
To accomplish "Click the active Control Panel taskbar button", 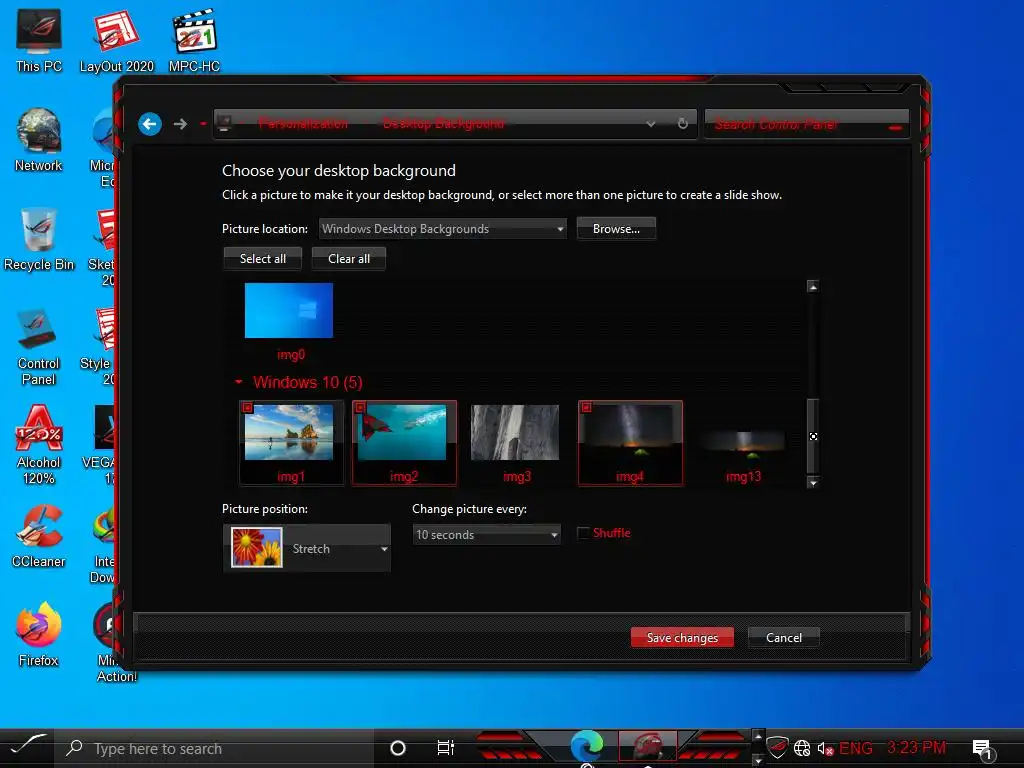I will tap(647, 746).
